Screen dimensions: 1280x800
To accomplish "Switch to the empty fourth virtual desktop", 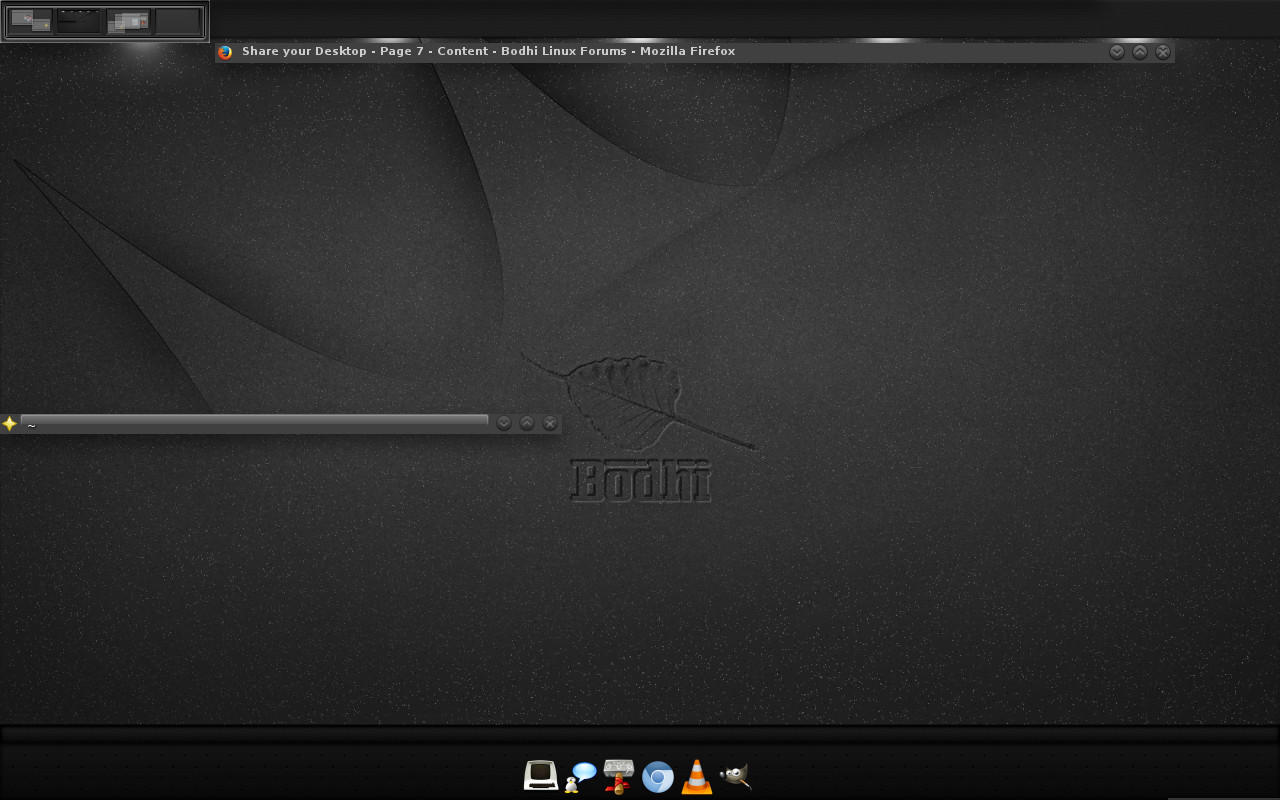I will pos(179,21).
